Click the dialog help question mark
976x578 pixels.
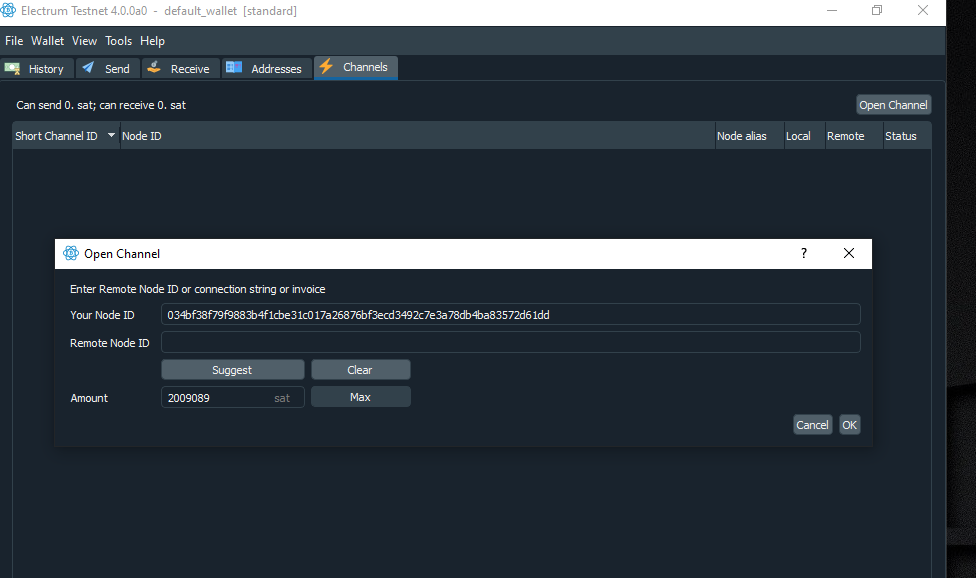(804, 253)
